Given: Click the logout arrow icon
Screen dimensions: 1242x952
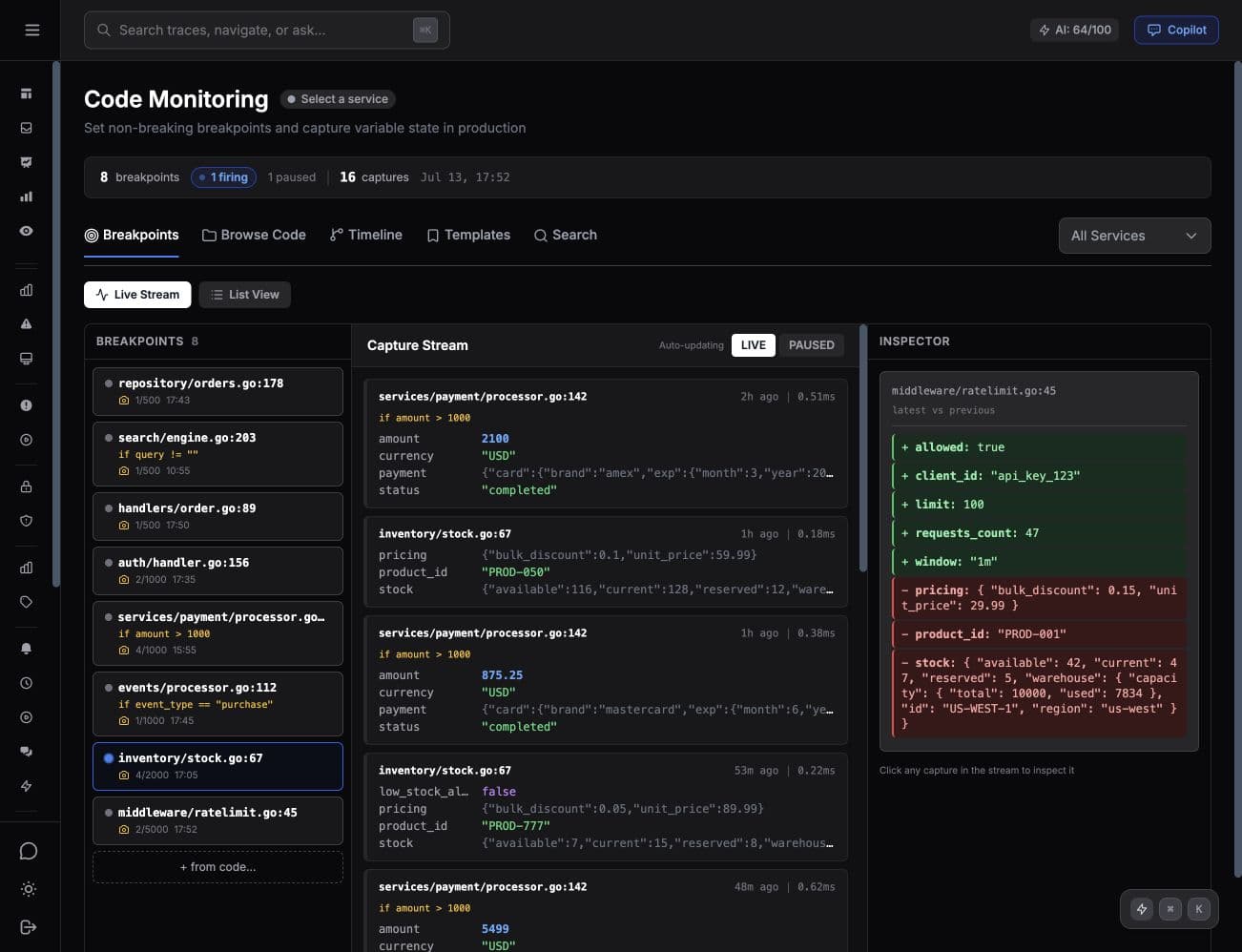Looking at the screenshot, I should 29,927.
